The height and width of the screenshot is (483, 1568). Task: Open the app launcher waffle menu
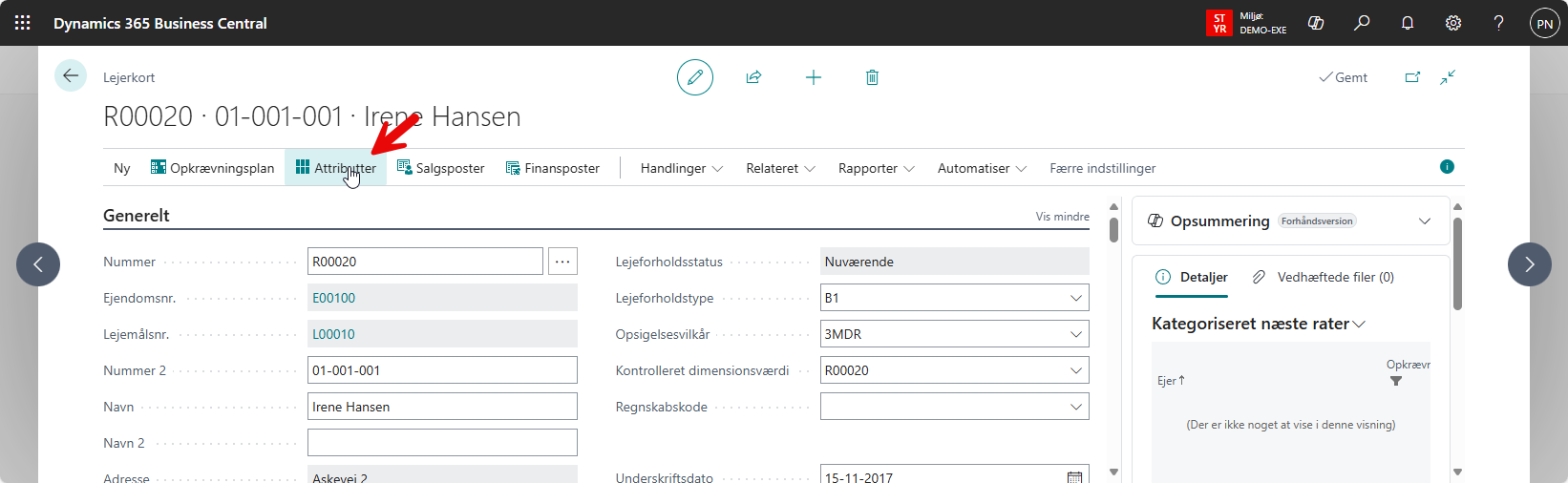23,23
